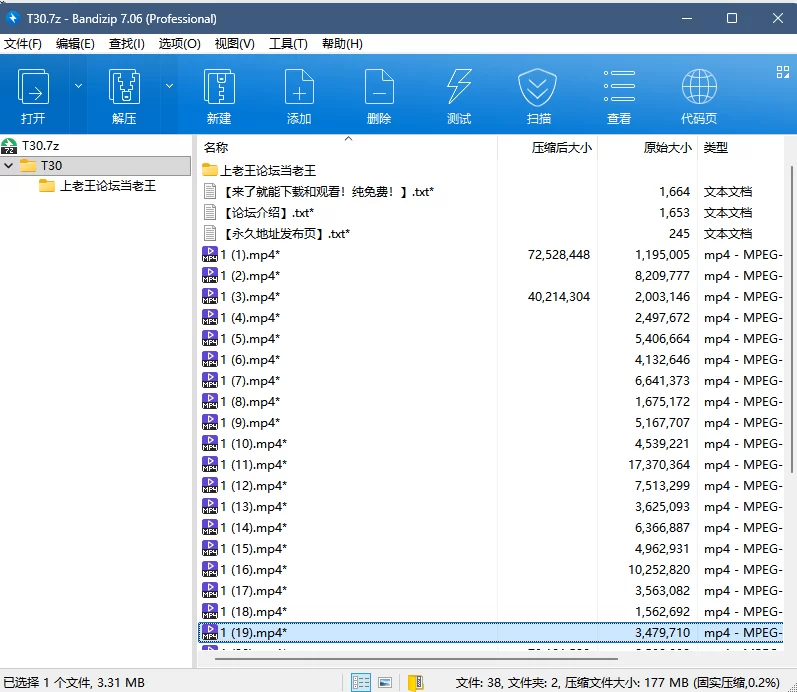Click MP4 icon of 1 (9).mp4

[209, 422]
